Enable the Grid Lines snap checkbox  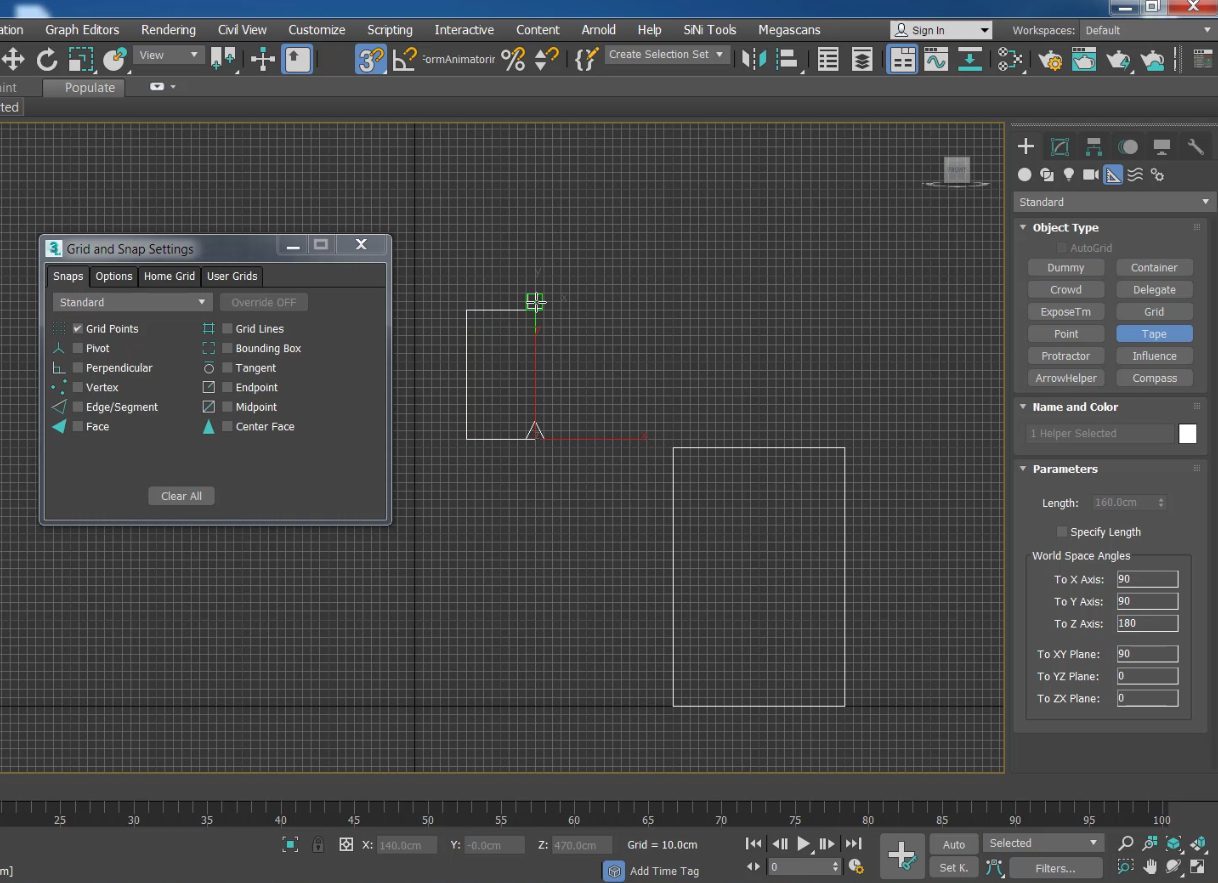coord(228,329)
